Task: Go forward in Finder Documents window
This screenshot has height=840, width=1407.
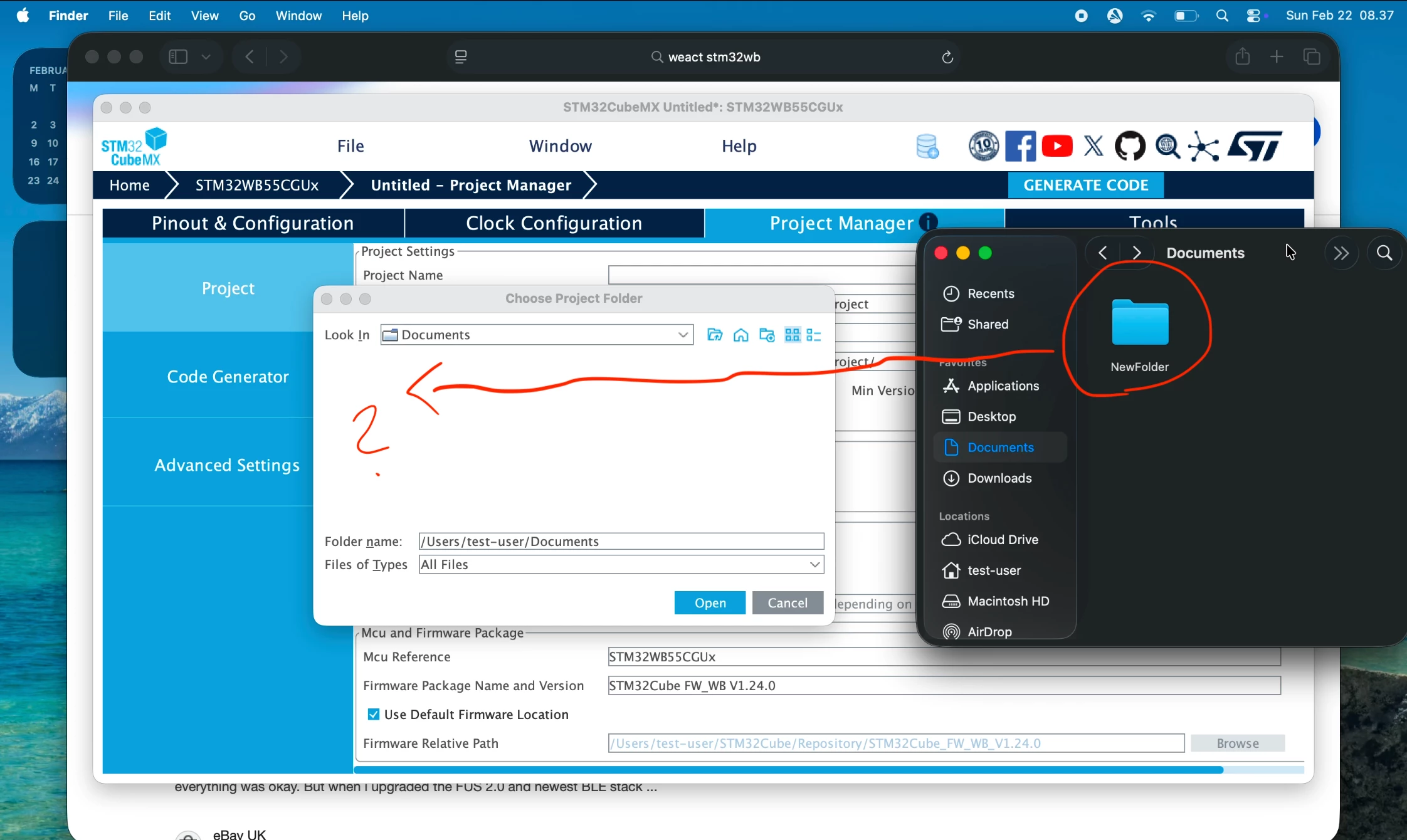Action: tap(1137, 253)
